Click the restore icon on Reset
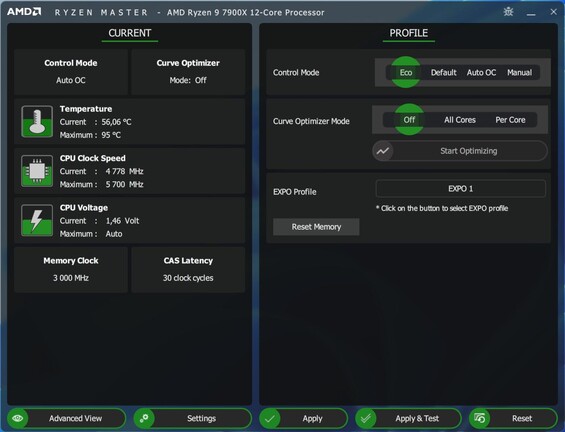The width and height of the screenshot is (565, 432). [x=480, y=418]
